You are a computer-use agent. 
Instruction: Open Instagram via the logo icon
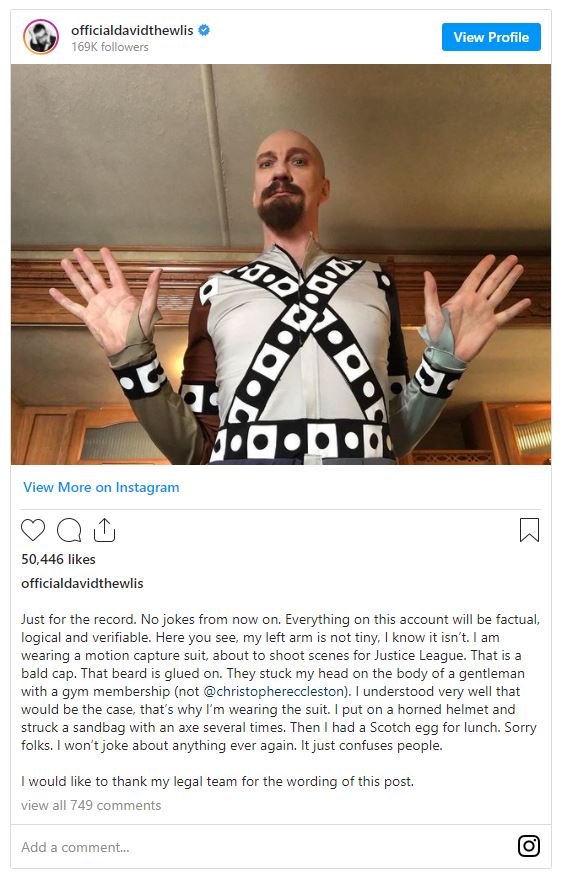529,846
